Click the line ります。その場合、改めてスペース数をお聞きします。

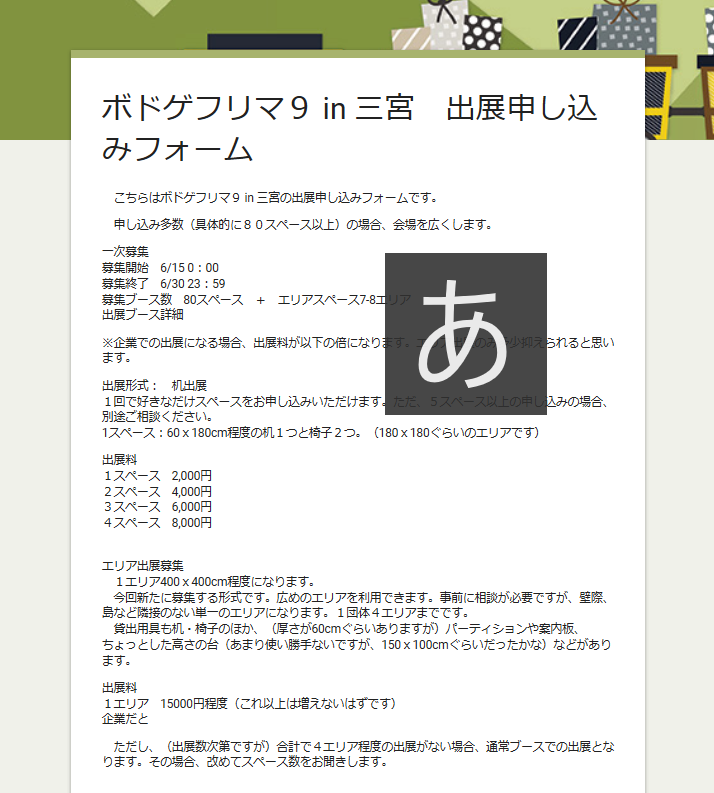point(245,762)
